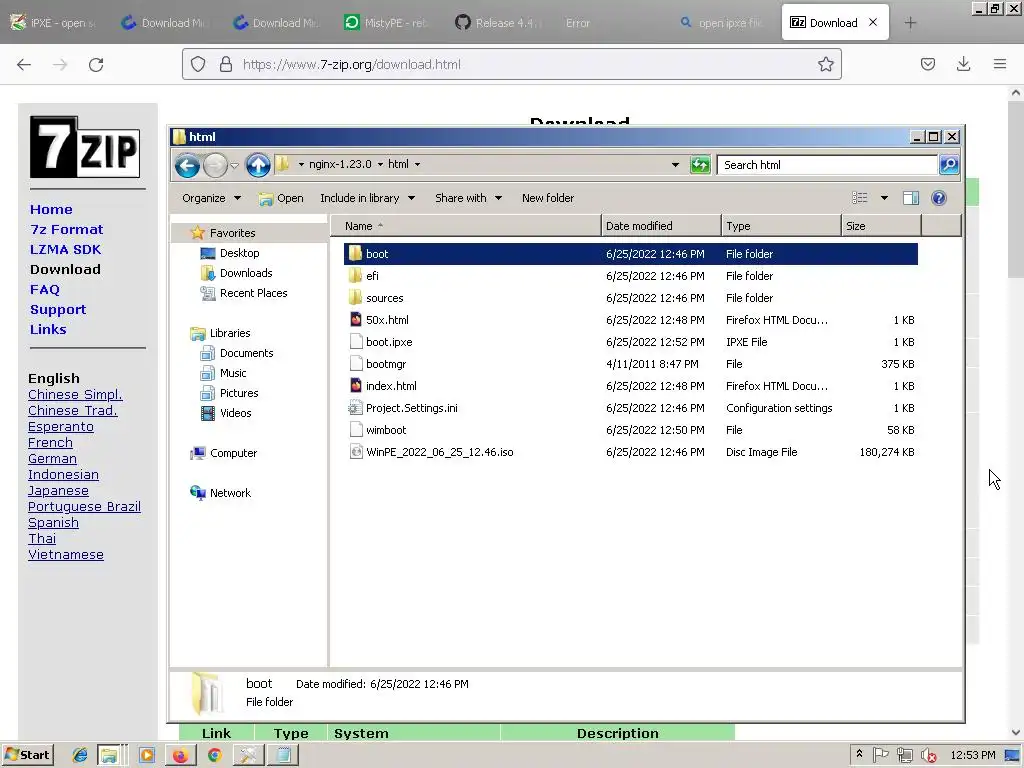The height and width of the screenshot is (768, 1024).
Task: Sort by Size column header
Action: [881, 226]
